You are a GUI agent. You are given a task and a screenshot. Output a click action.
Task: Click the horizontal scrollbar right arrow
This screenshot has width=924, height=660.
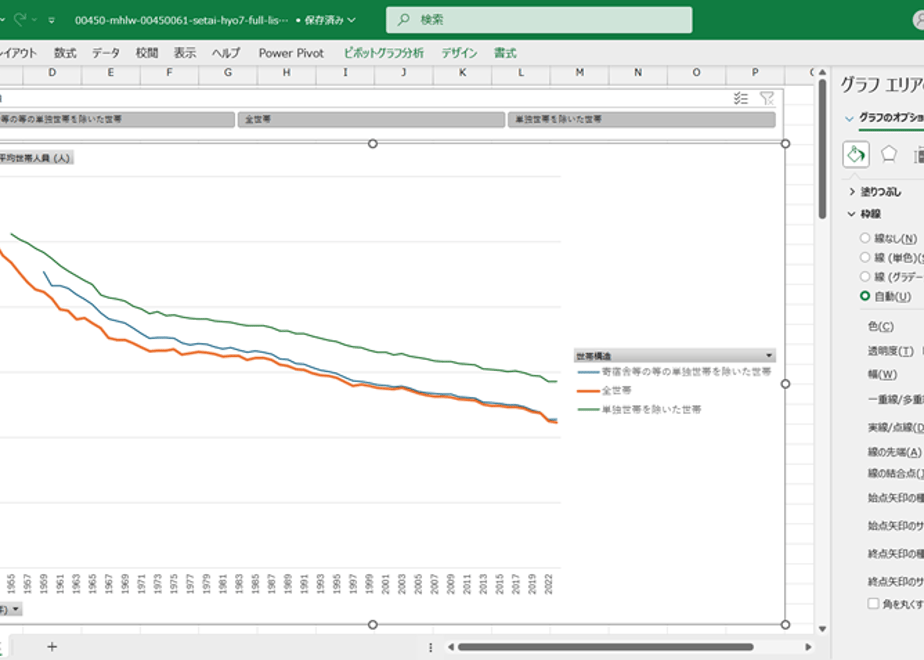(x=808, y=647)
